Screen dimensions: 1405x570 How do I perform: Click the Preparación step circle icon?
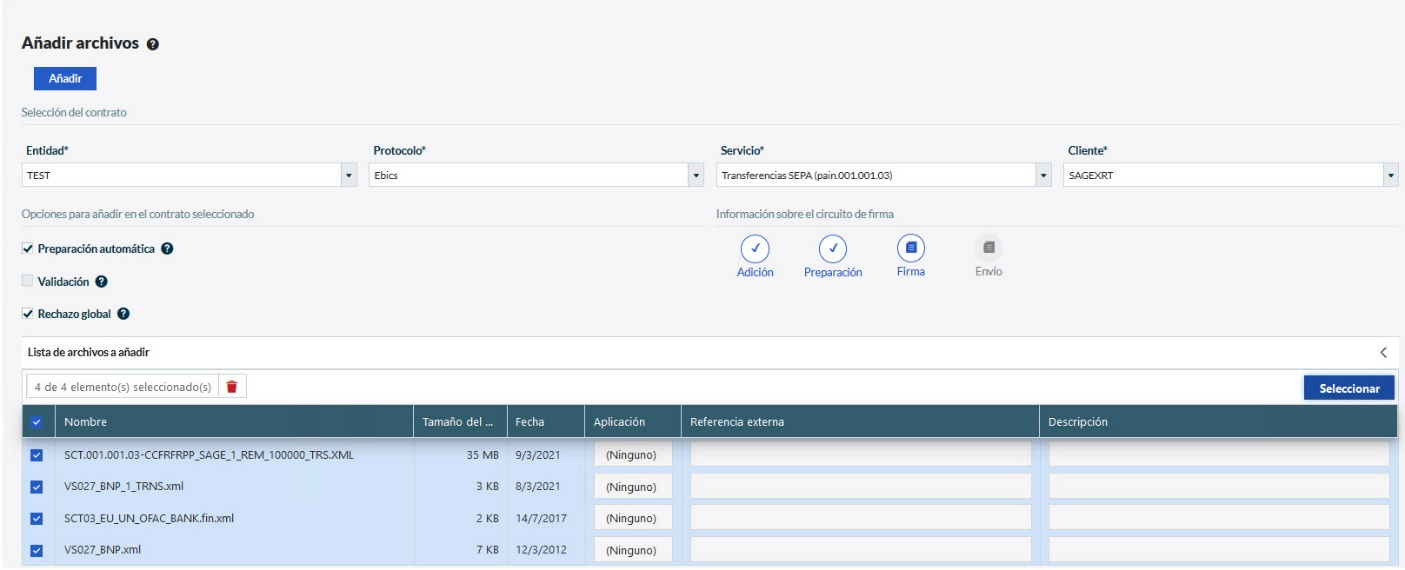coord(833,247)
